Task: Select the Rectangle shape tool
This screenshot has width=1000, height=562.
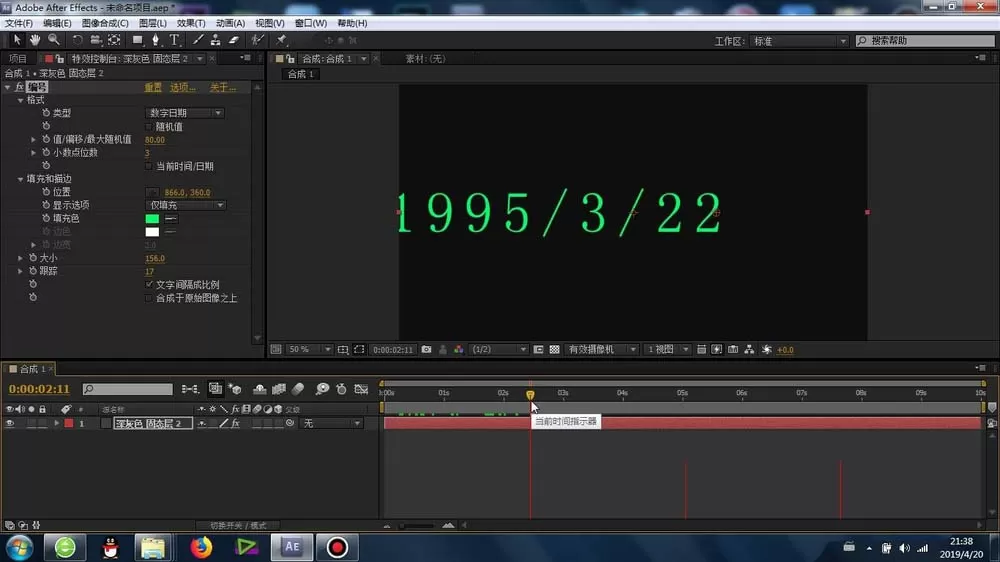Action: tap(137, 40)
